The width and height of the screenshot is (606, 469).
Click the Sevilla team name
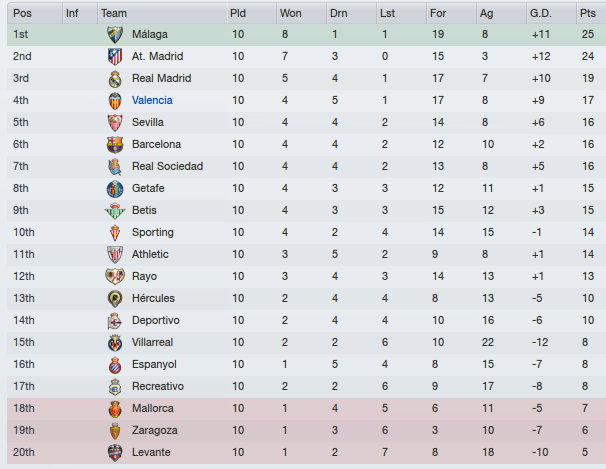(148, 122)
